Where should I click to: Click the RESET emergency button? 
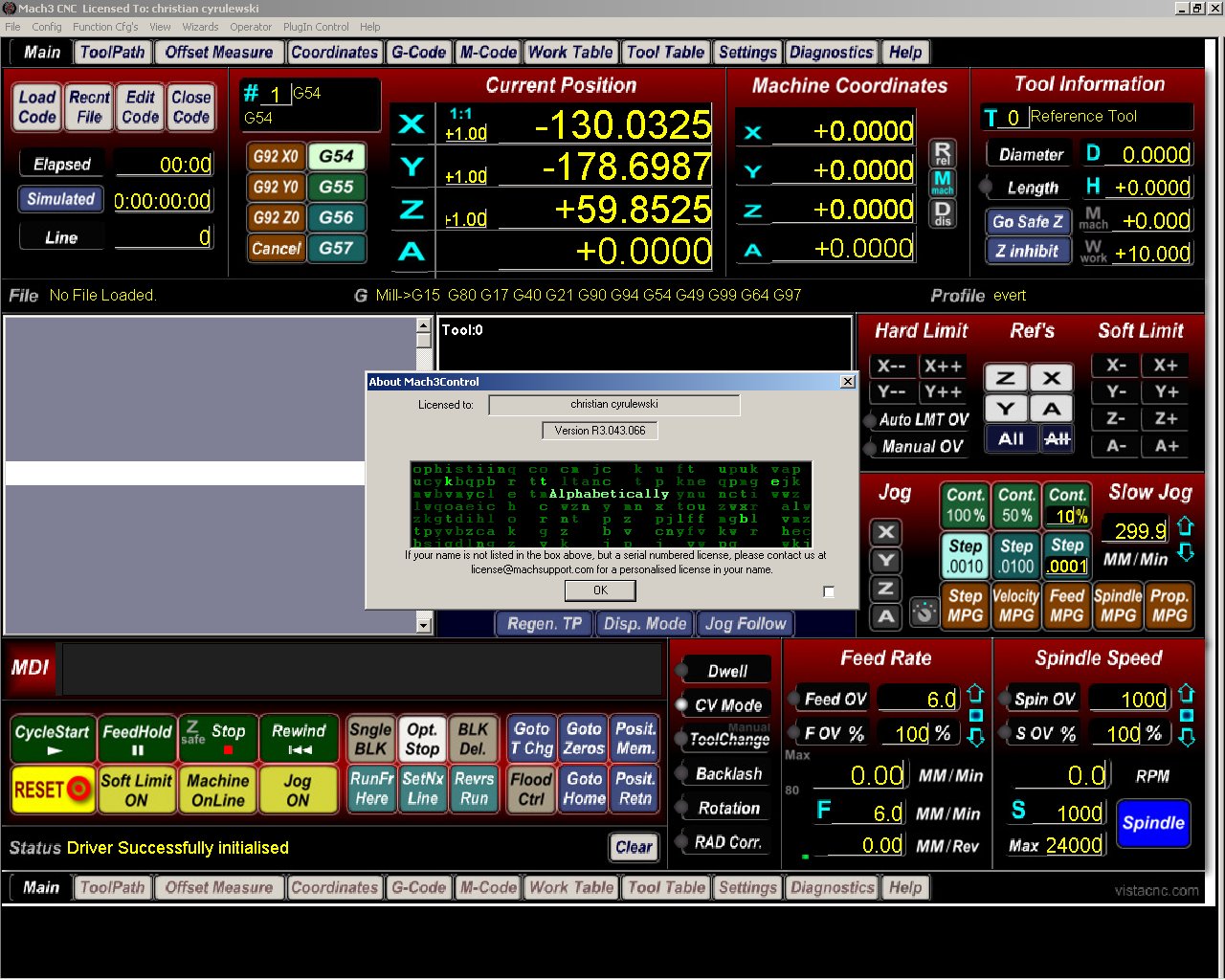(53, 790)
